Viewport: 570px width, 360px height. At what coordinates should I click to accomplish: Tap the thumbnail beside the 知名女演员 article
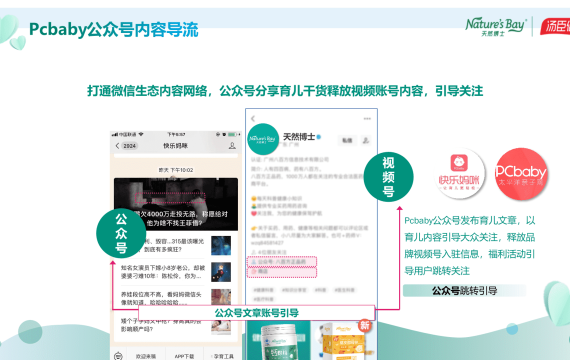pyautogui.click(x=221, y=272)
